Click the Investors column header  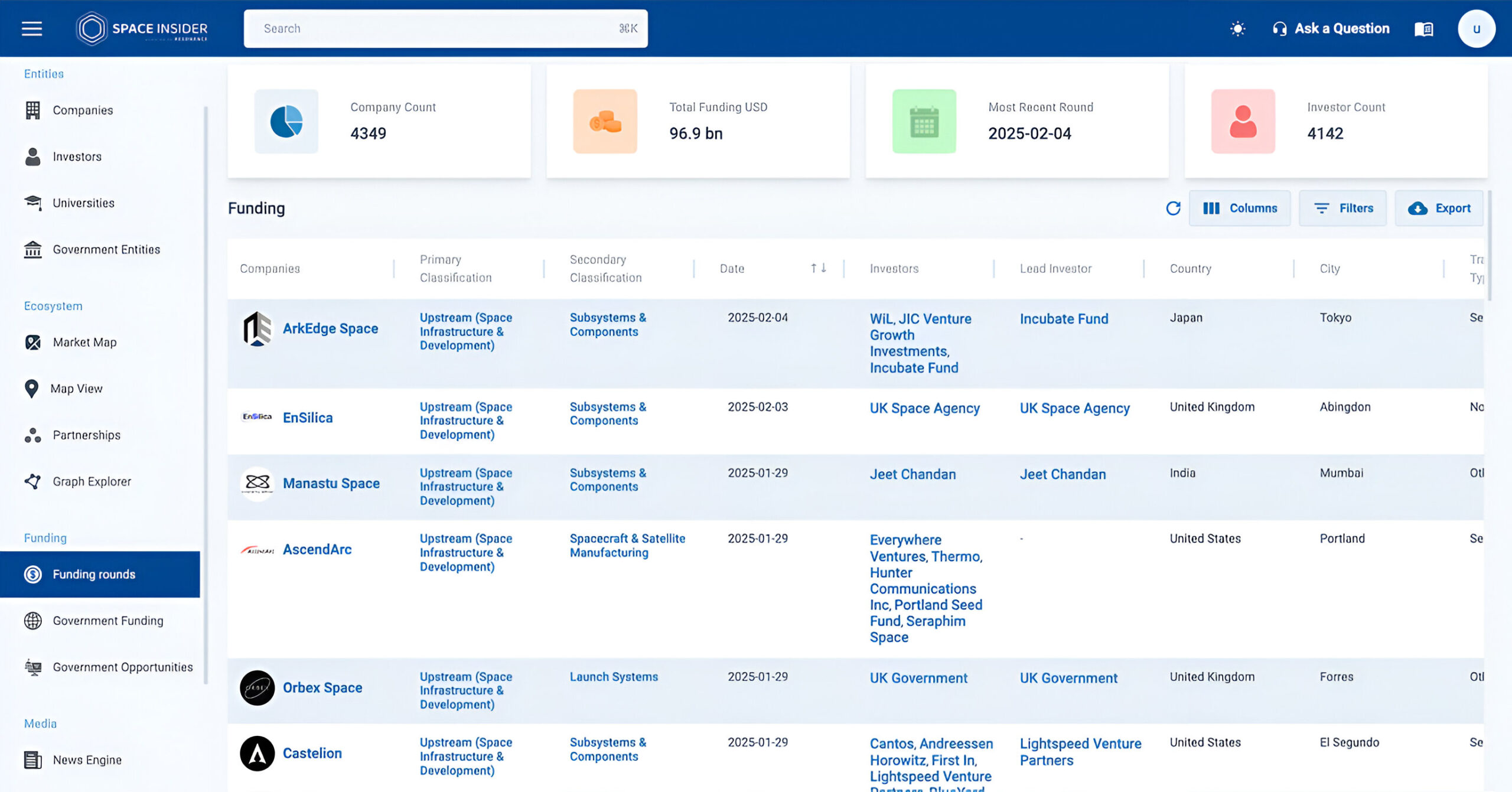894,269
